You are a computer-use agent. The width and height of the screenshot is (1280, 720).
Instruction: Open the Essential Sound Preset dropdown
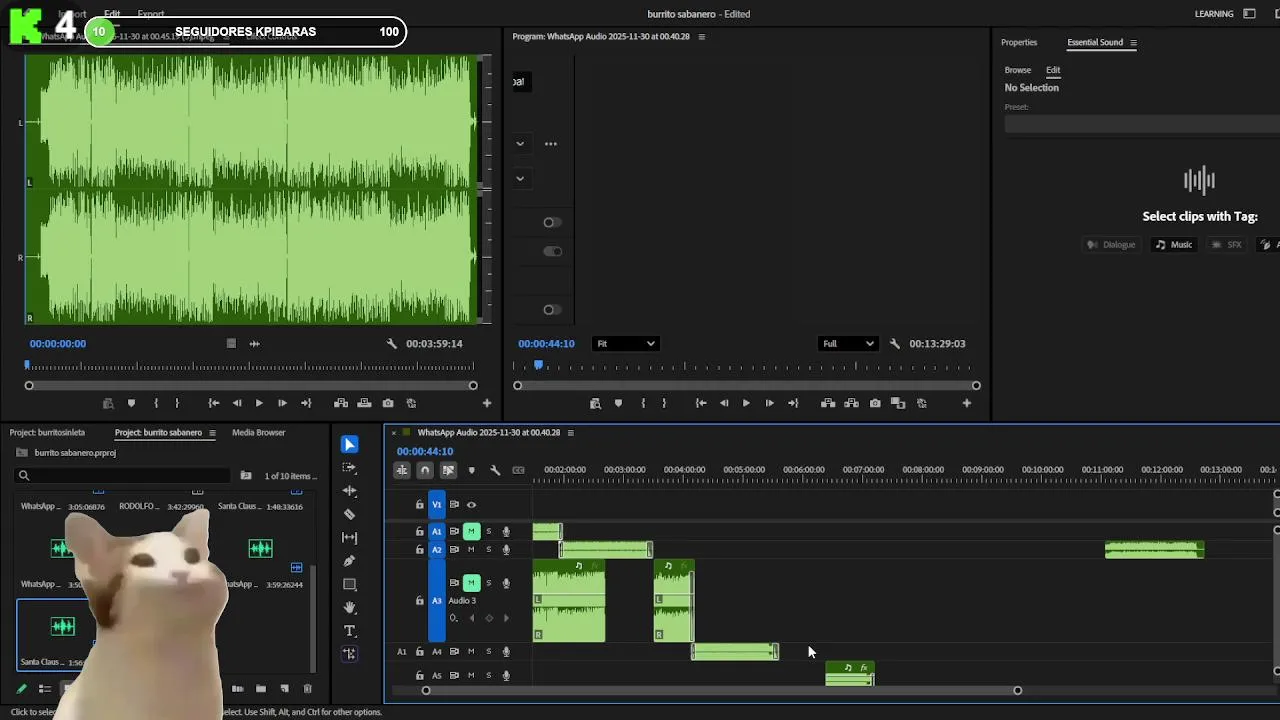[1142, 124]
